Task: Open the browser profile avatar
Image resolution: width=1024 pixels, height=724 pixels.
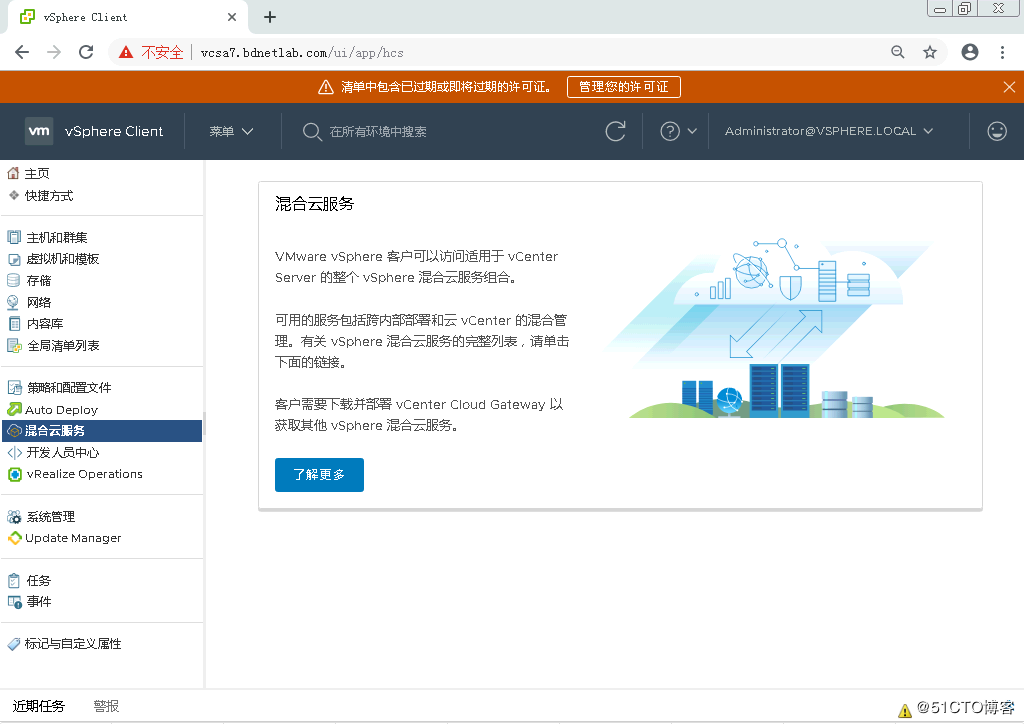Action: click(970, 52)
